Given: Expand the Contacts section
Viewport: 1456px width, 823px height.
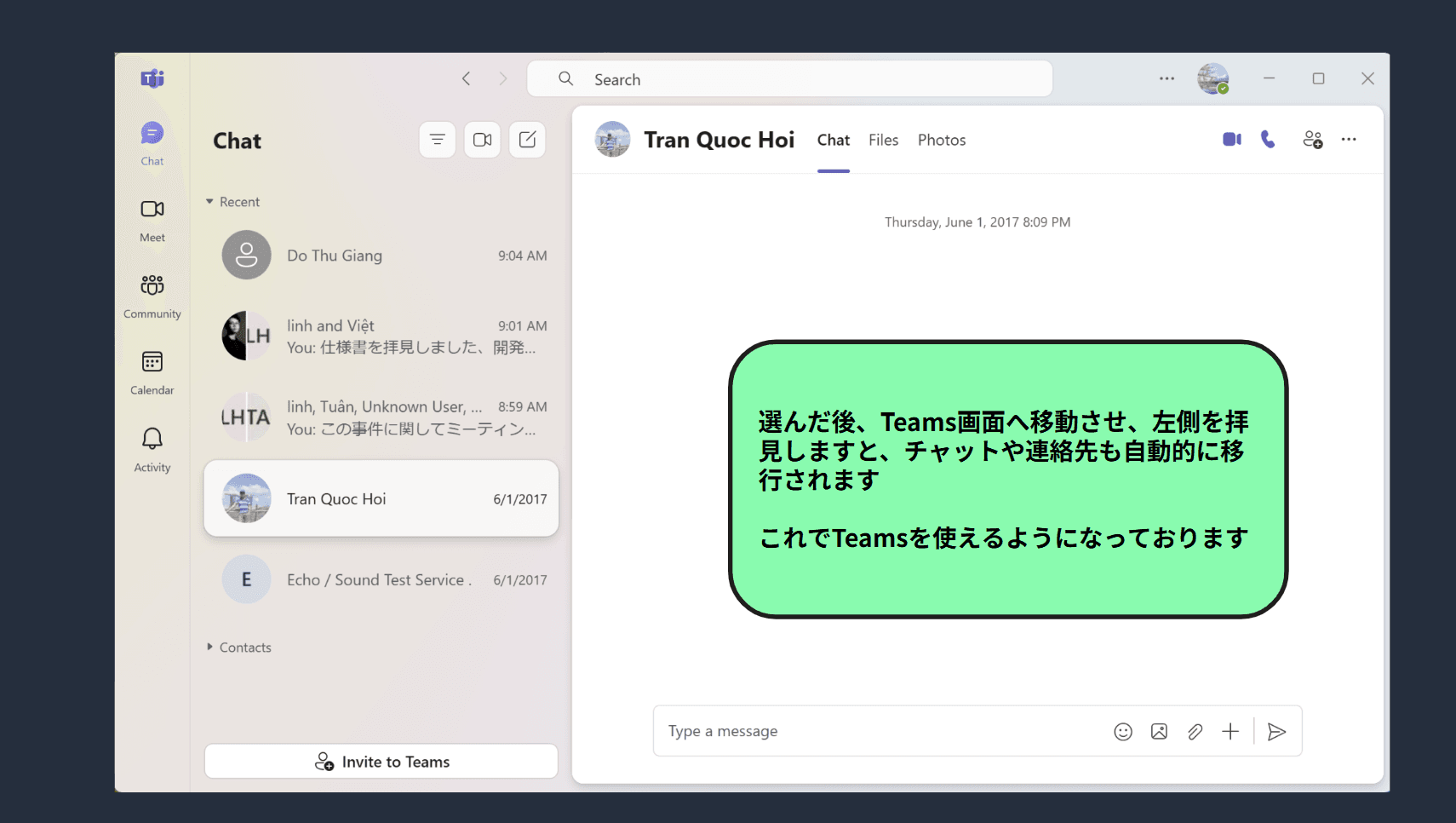Looking at the screenshot, I should pyautogui.click(x=210, y=647).
